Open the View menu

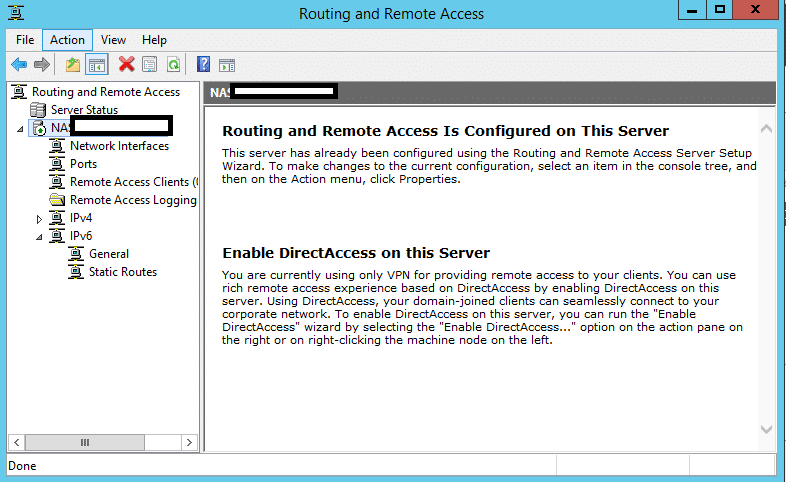113,40
